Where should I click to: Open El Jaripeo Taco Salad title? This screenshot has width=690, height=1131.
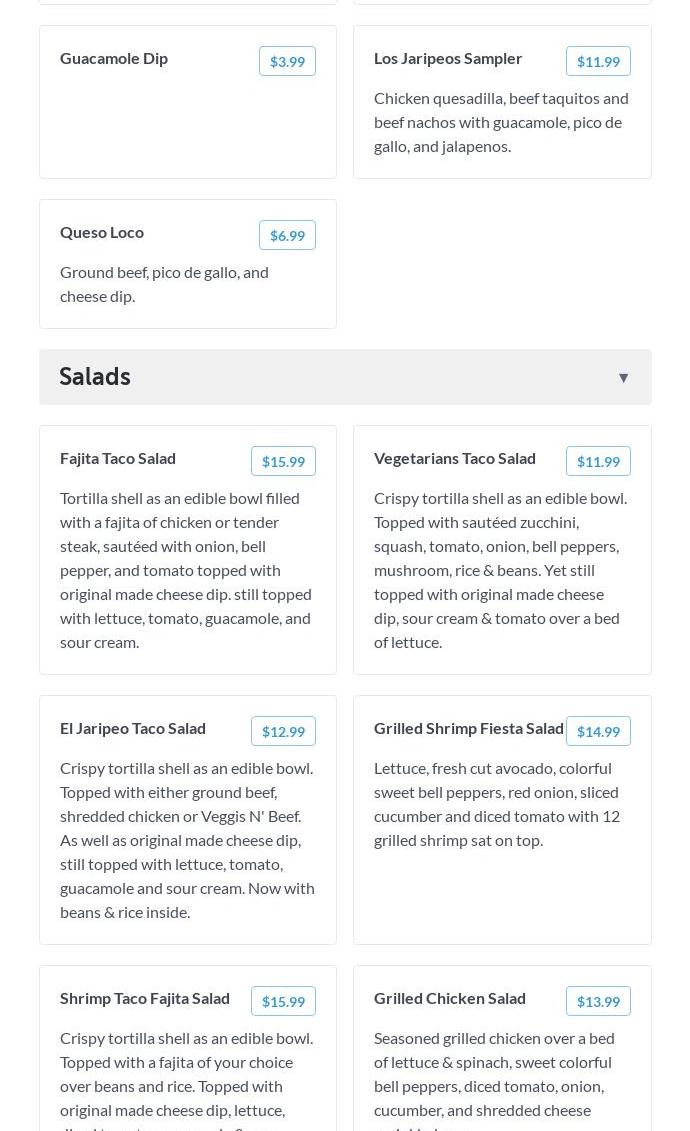click(133, 728)
